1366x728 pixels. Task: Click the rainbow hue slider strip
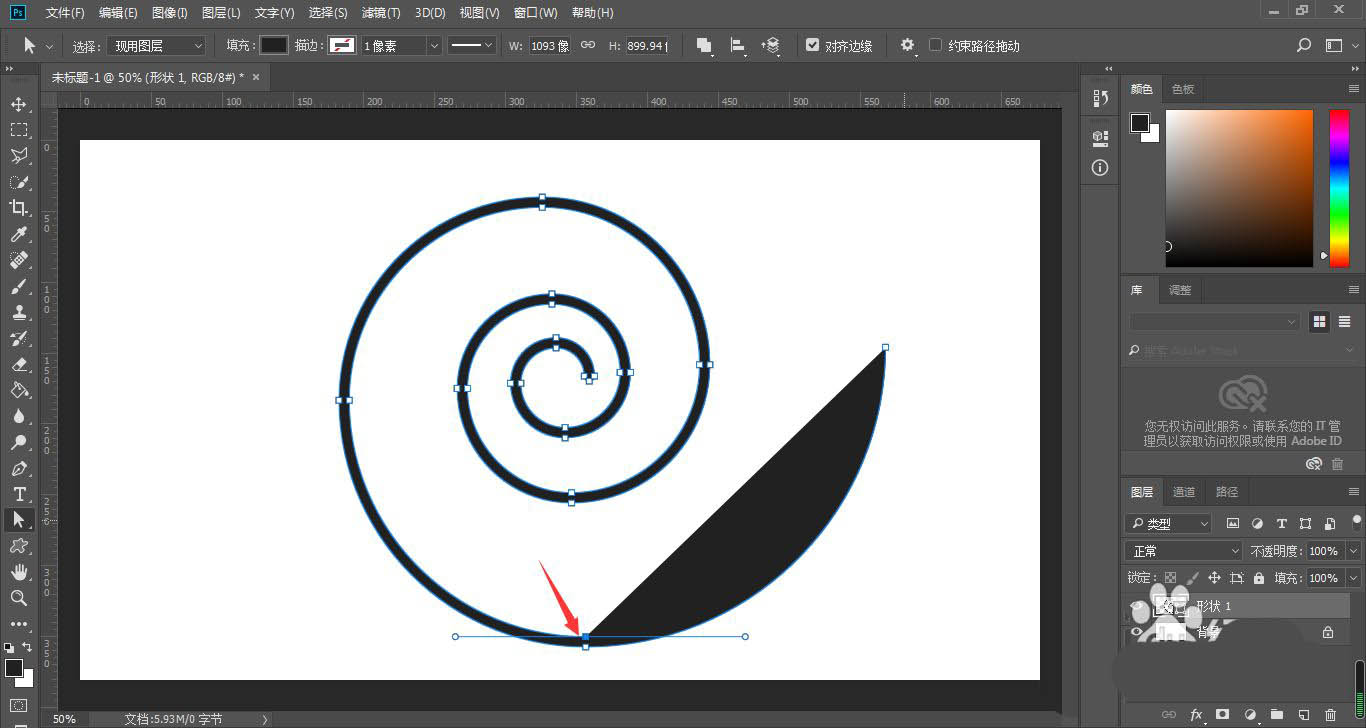coord(1338,187)
